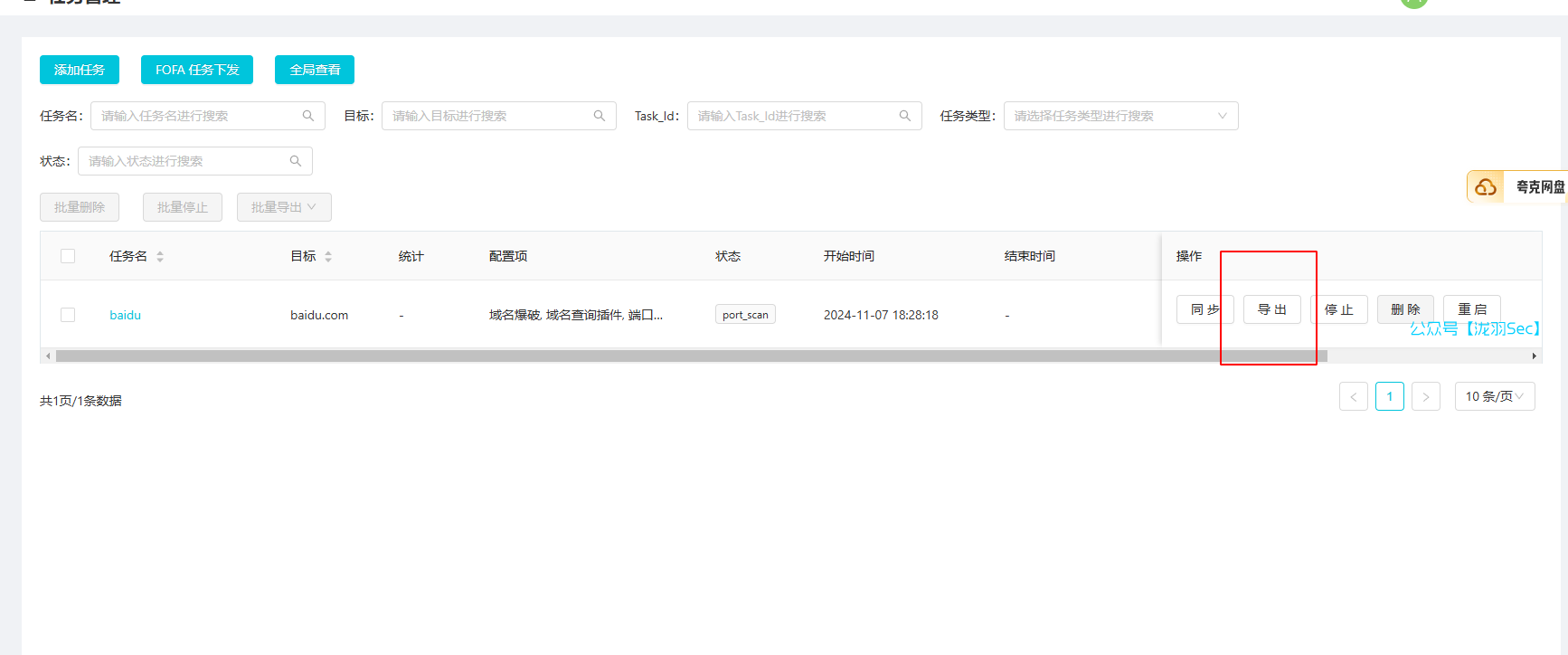Click the Task_Id search magnifier icon

(x=904, y=116)
